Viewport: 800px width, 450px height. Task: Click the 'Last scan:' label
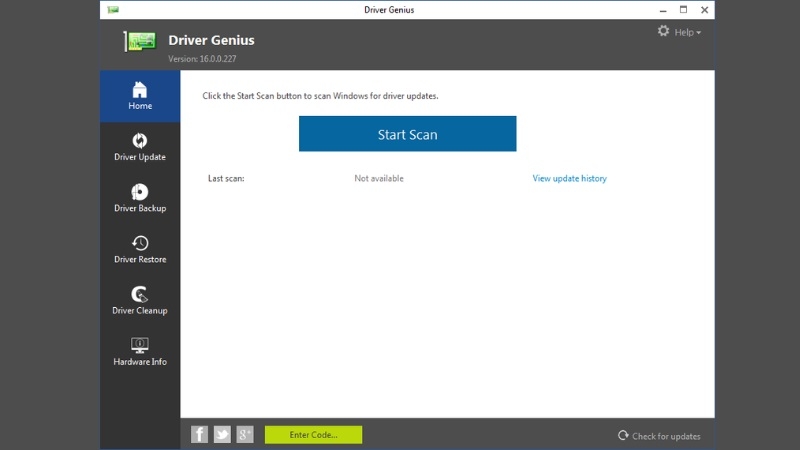click(x=226, y=179)
